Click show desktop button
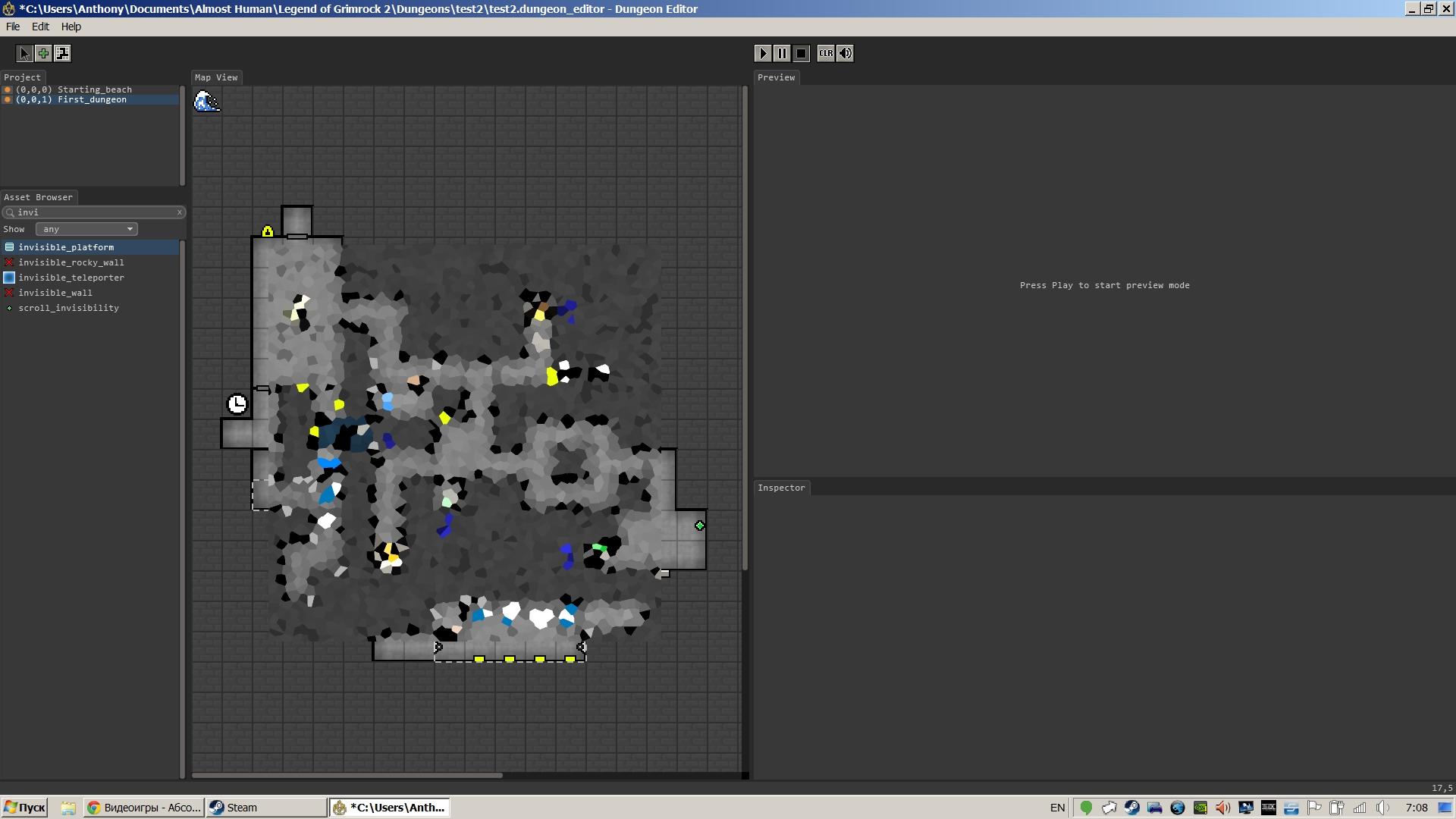This screenshot has width=1456, height=819. [x=1445, y=808]
